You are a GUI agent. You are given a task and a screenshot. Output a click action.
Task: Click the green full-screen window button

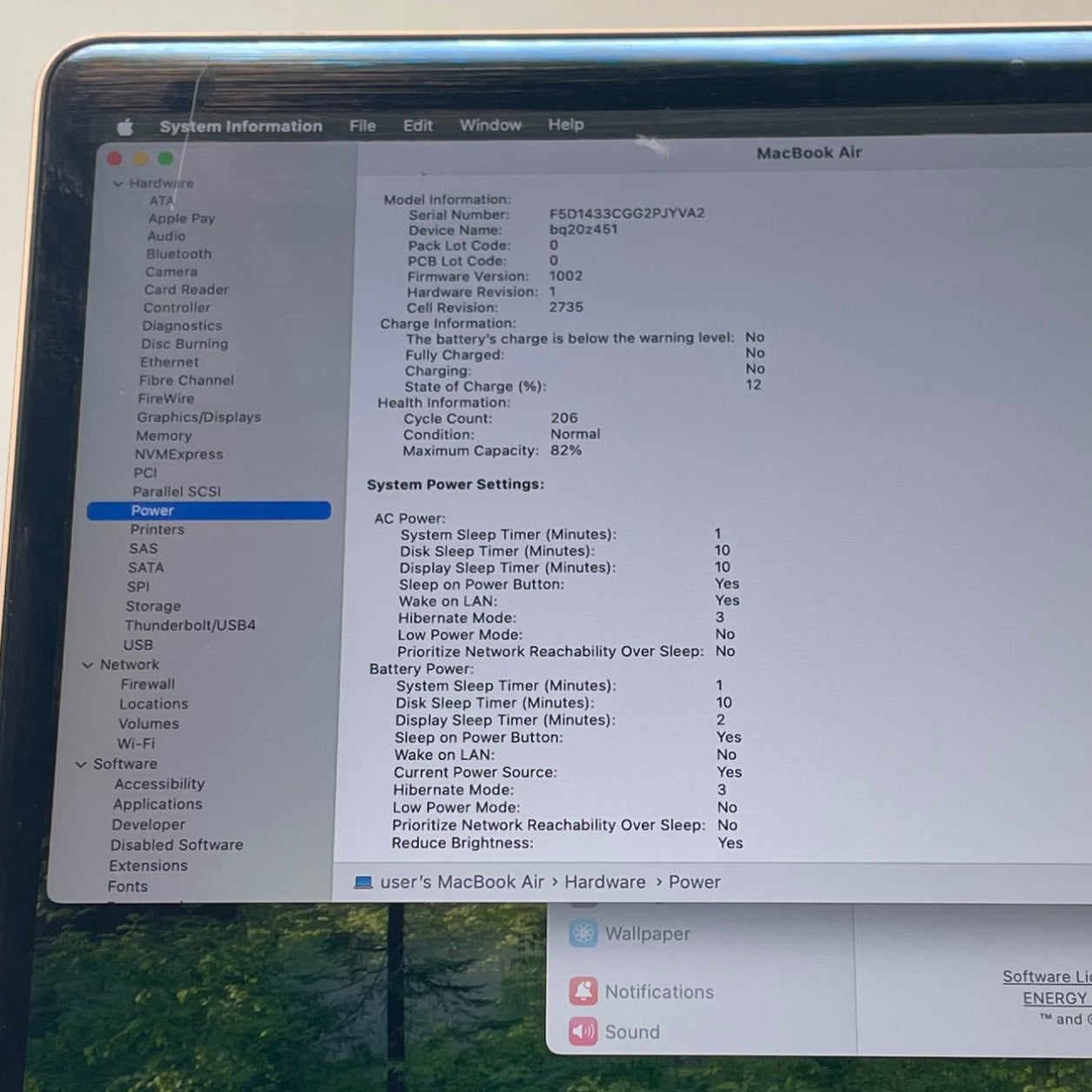[165, 158]
